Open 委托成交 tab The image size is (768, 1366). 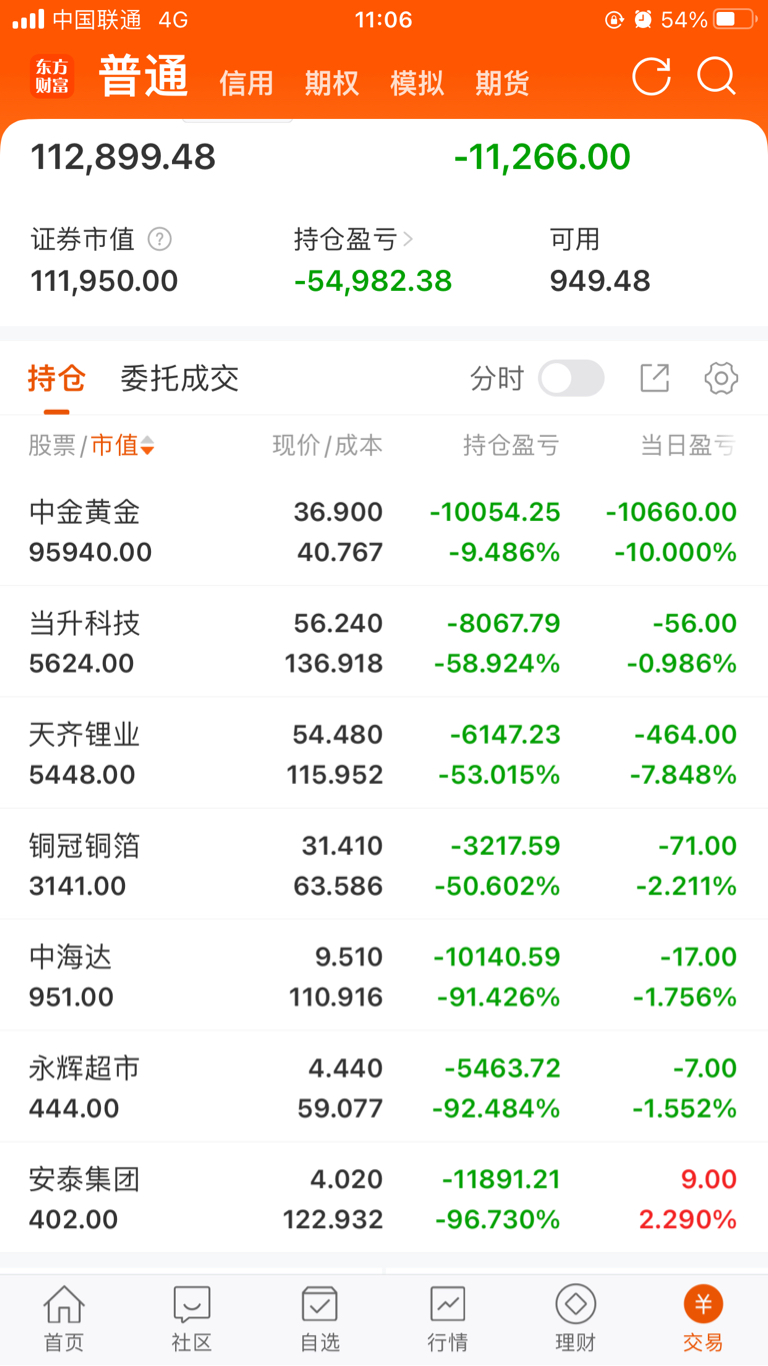click(x=180, y=378)
